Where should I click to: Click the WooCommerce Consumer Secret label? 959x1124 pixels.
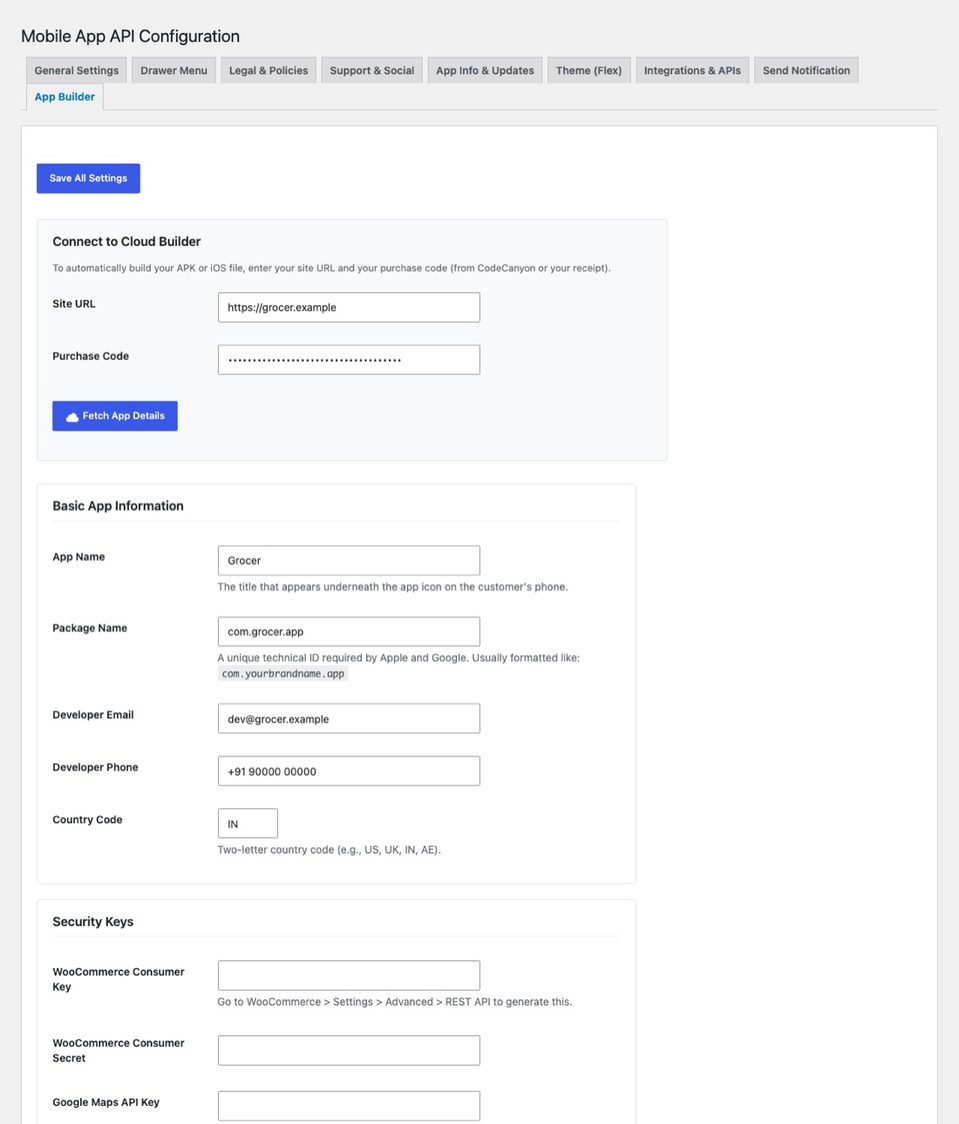click(118, 1050)
